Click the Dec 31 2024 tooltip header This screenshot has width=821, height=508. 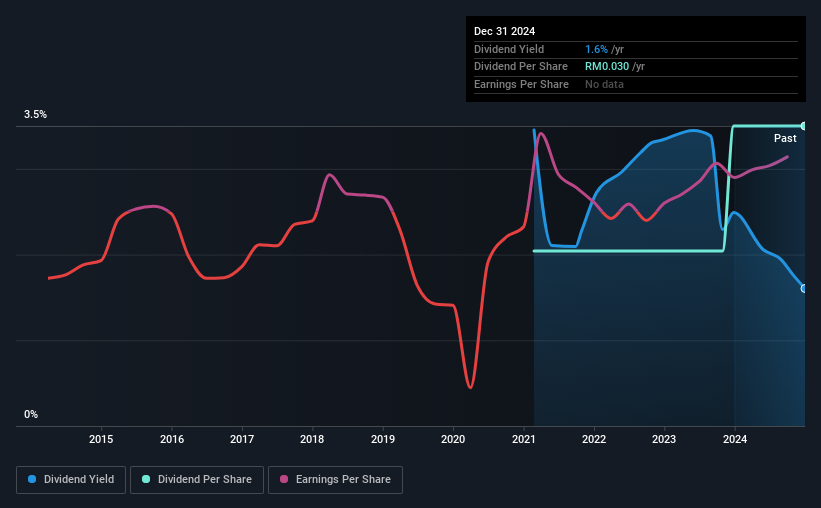click(x=504, y=31)
